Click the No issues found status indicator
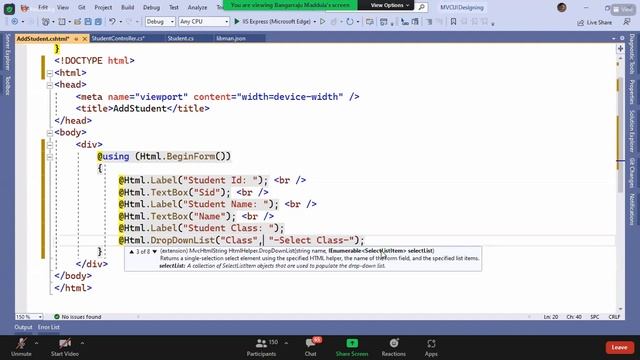This screenshot has height=360, width=640. [x=78, y=317]
